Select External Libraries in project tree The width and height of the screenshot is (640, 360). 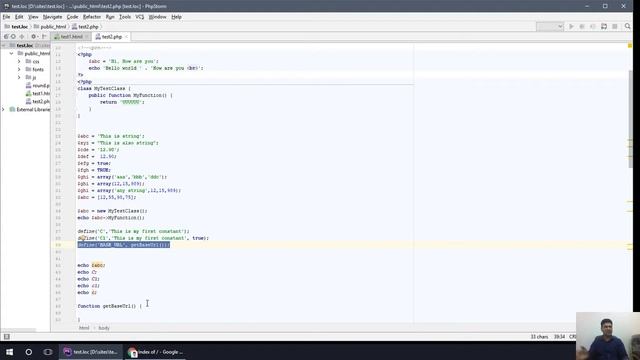coord(29,109)
